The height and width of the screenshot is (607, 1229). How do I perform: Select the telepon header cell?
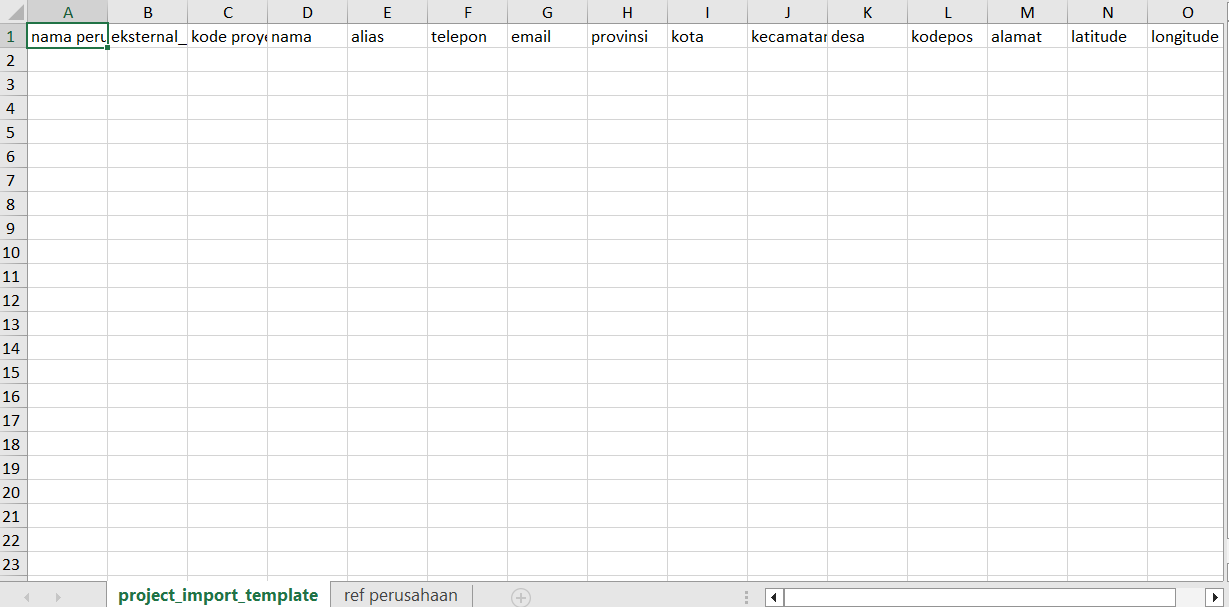[467, 36]
